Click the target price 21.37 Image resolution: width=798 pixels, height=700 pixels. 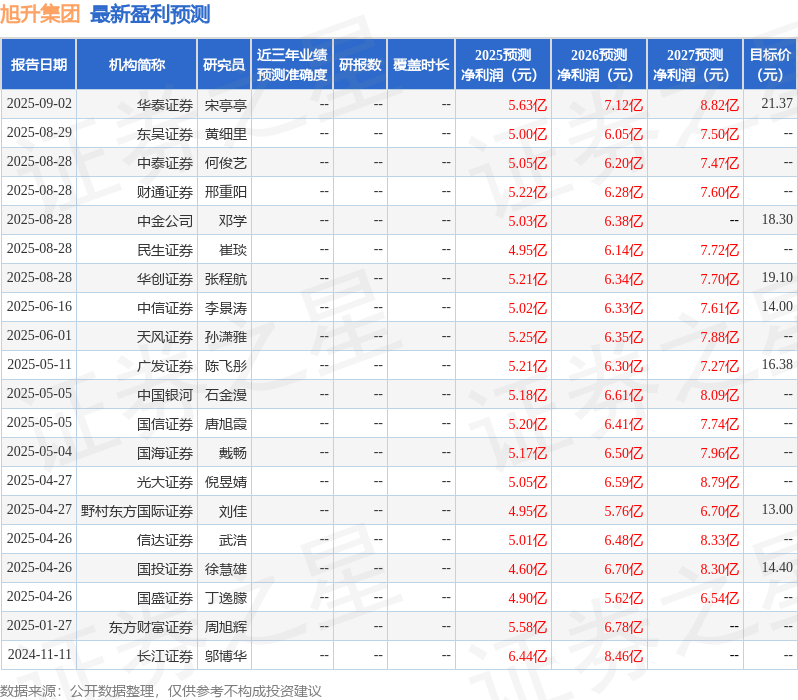click(777, 103)
